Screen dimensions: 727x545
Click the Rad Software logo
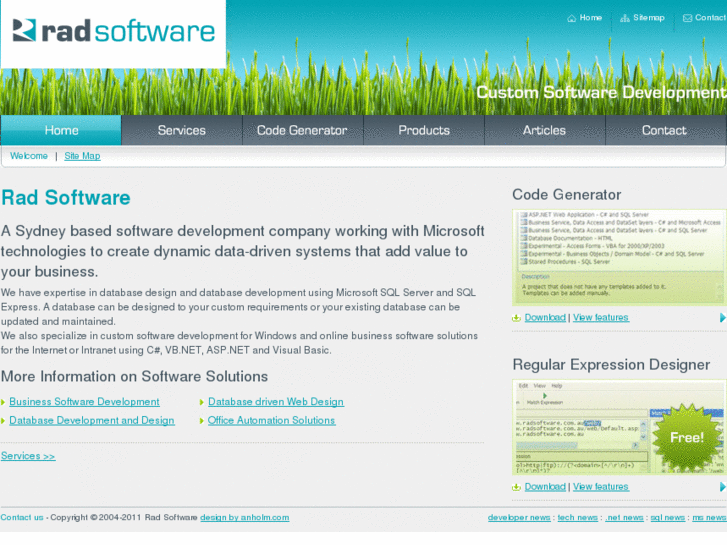click(x=114, y=31)
